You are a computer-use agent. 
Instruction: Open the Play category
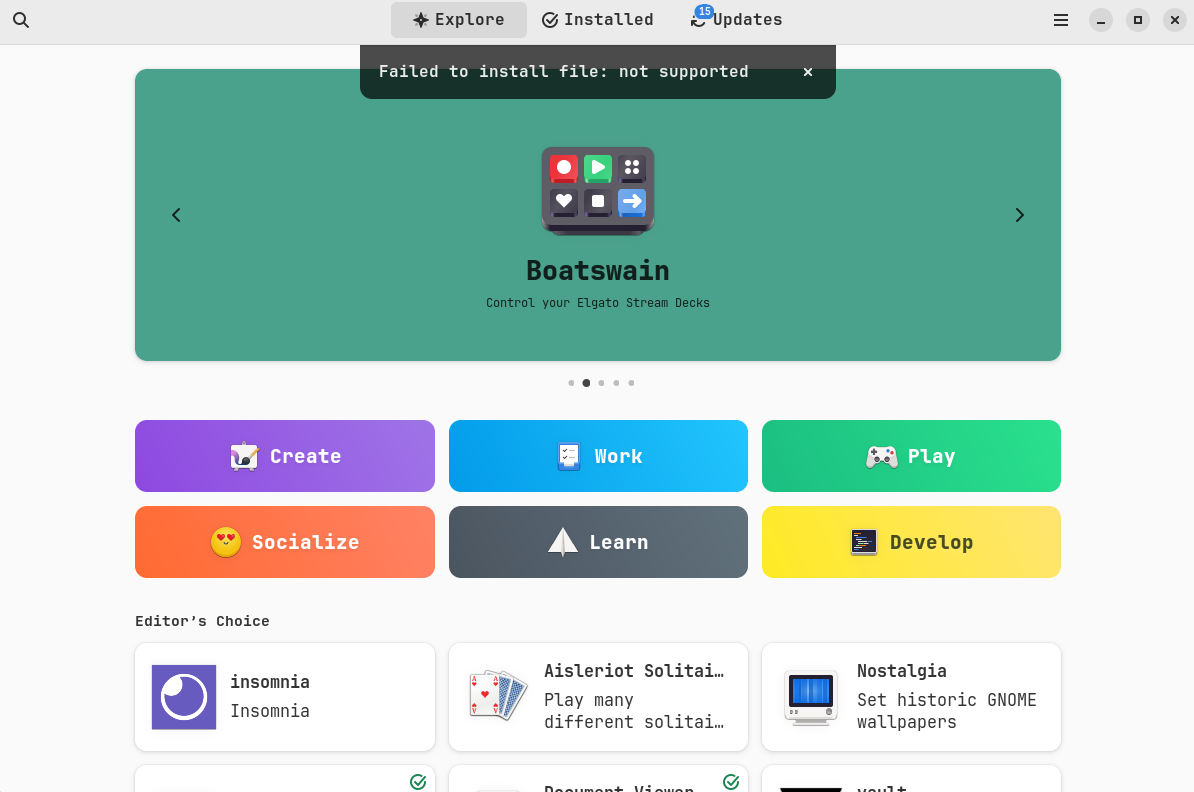pos(911,456)
